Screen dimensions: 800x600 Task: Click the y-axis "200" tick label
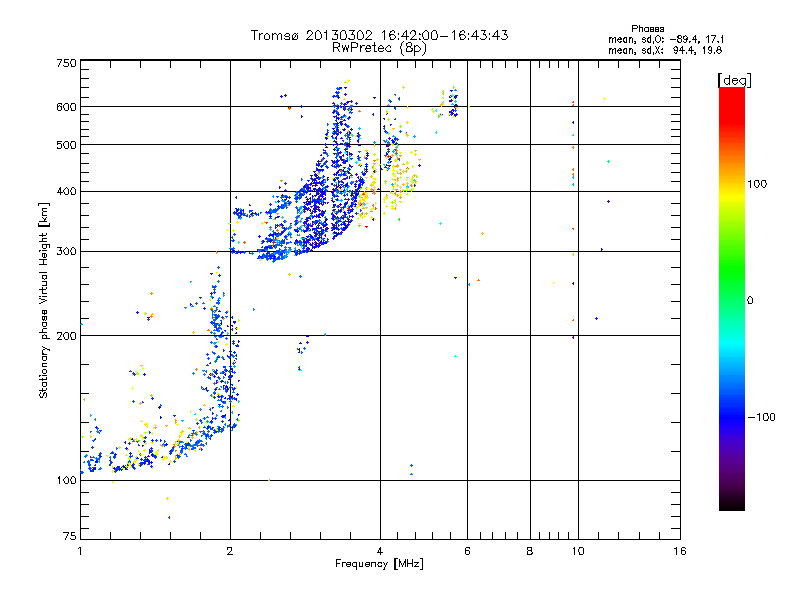[x=66, y=336]
